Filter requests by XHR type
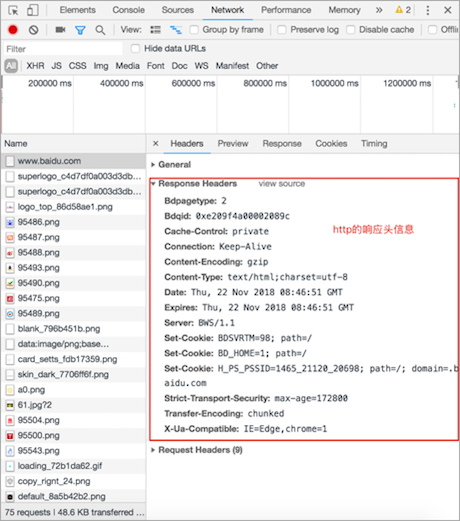Image resolution: width=460 pixels, height=521 pixels. (35, 66)
